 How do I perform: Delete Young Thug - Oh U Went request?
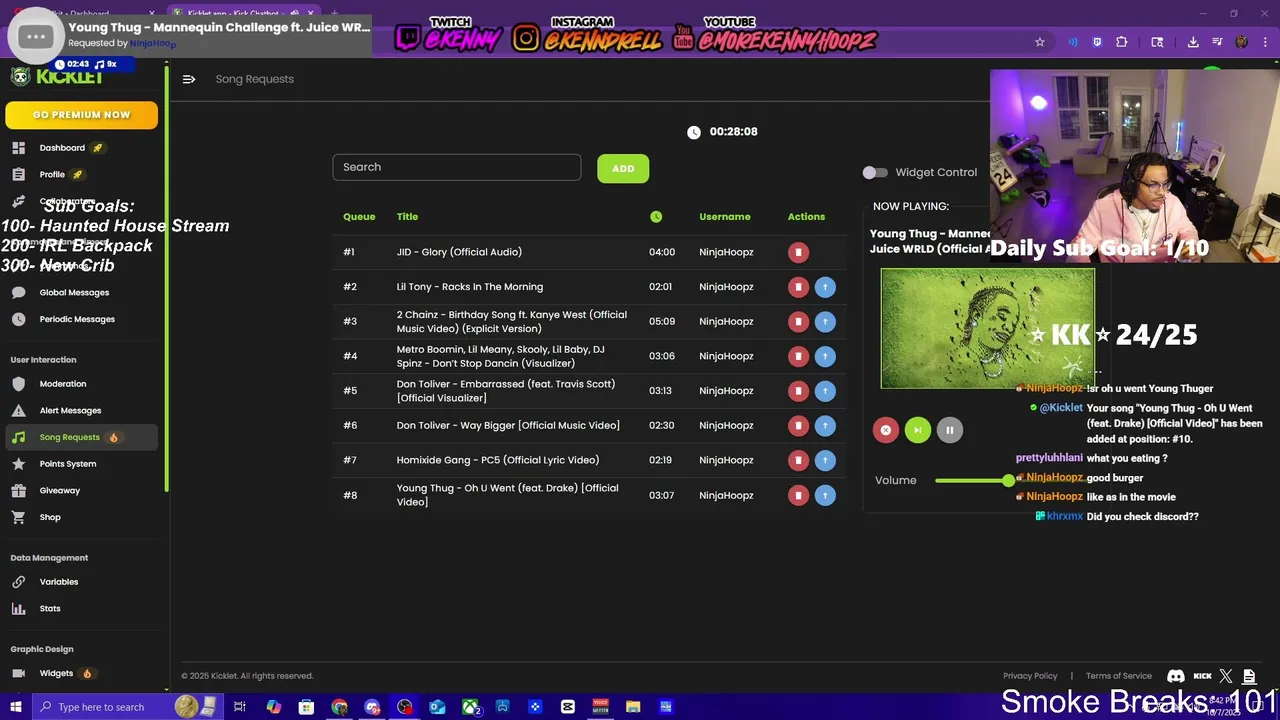coord(798,495)
